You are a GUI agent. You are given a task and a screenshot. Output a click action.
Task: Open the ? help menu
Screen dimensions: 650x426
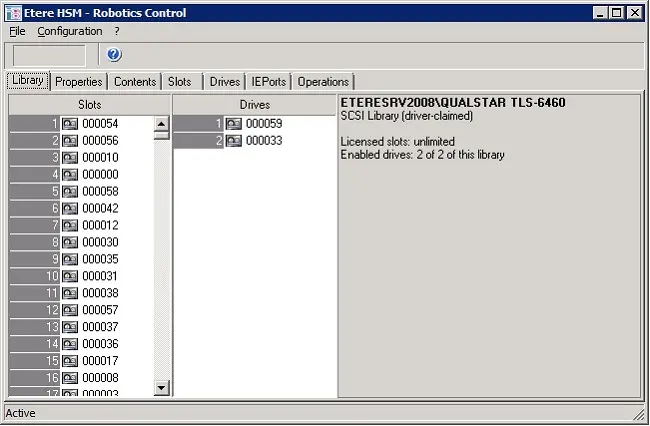[x=117, y=31]
